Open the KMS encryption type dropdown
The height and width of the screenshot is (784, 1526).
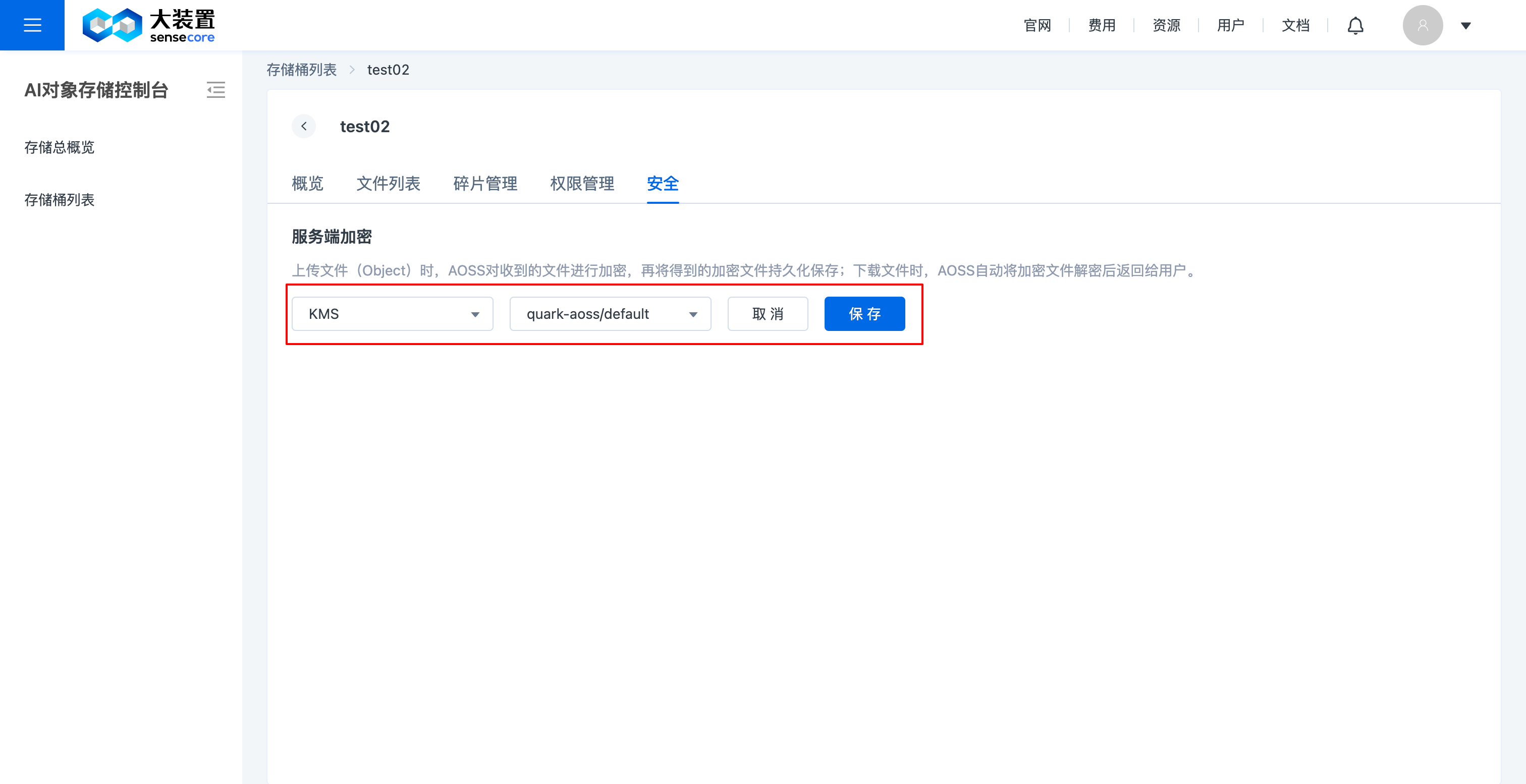[392, 314]
